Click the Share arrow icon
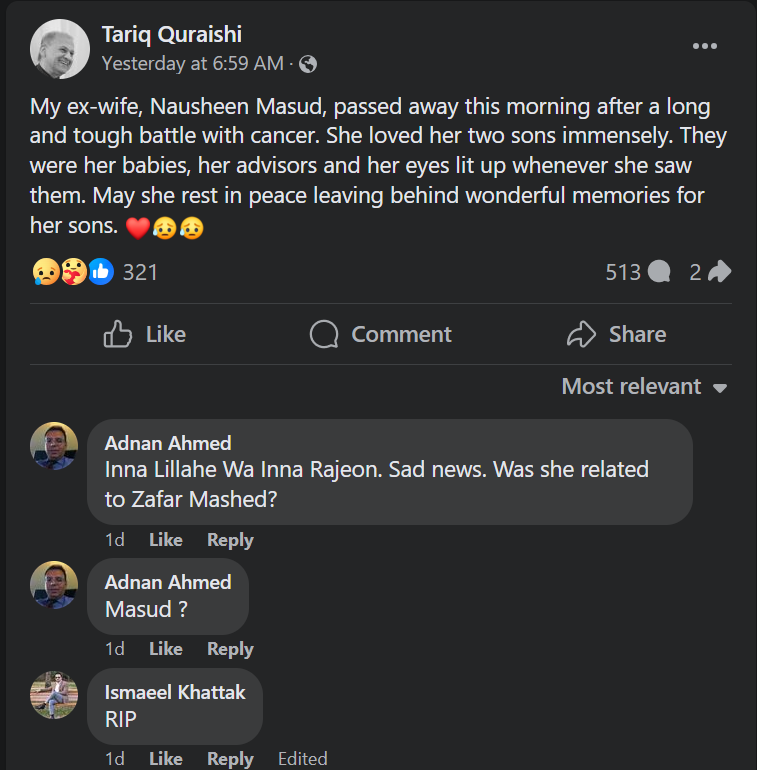757x770 pixels. 581,334
